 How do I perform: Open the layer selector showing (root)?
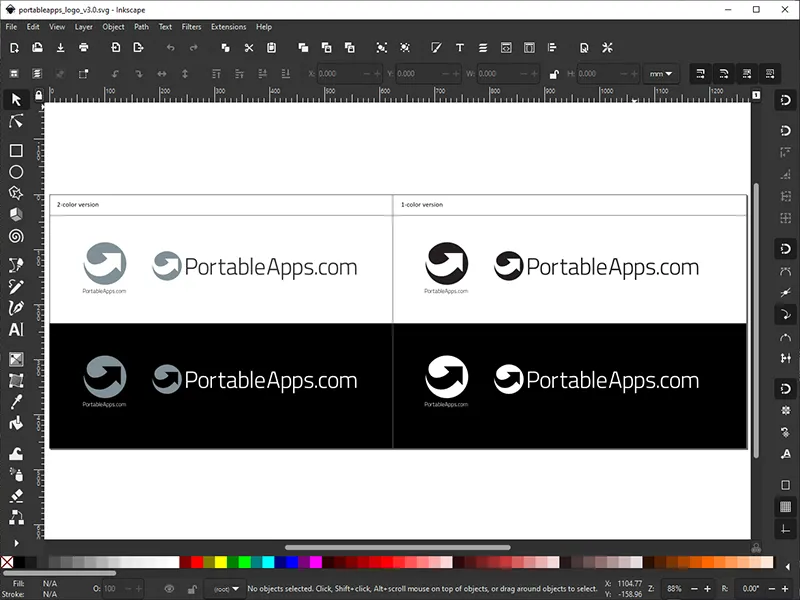224,589
